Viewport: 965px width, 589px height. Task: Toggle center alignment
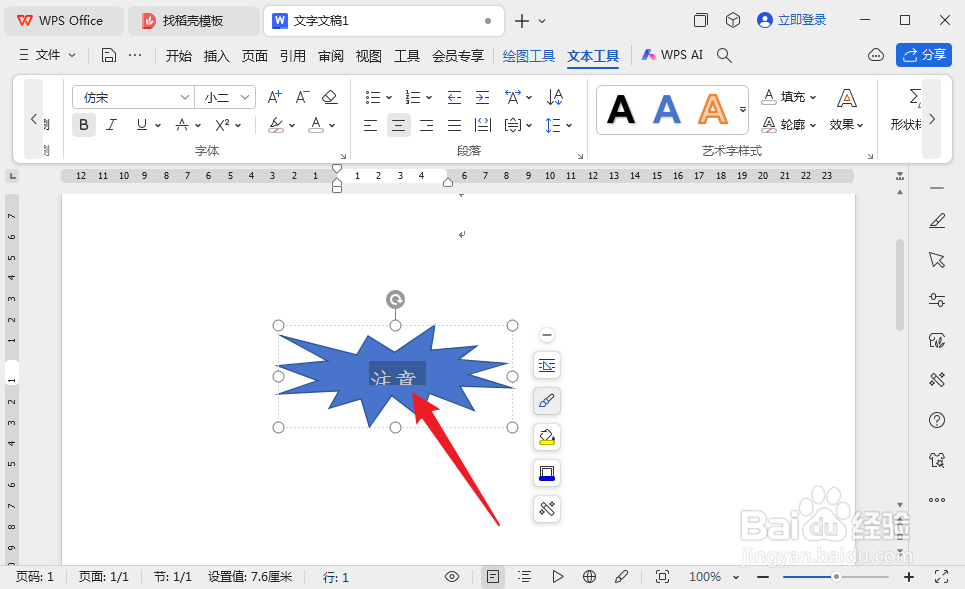(x=399, y=126)
